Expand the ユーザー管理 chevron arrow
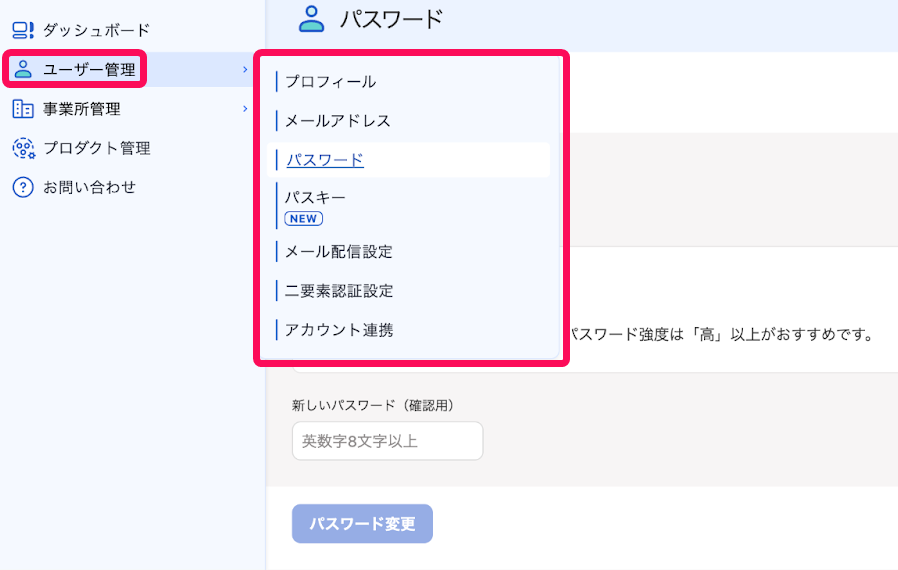Image resolution: width=898 pixels, height=570 pixels. pyautogui.click(x=245, y=69)
